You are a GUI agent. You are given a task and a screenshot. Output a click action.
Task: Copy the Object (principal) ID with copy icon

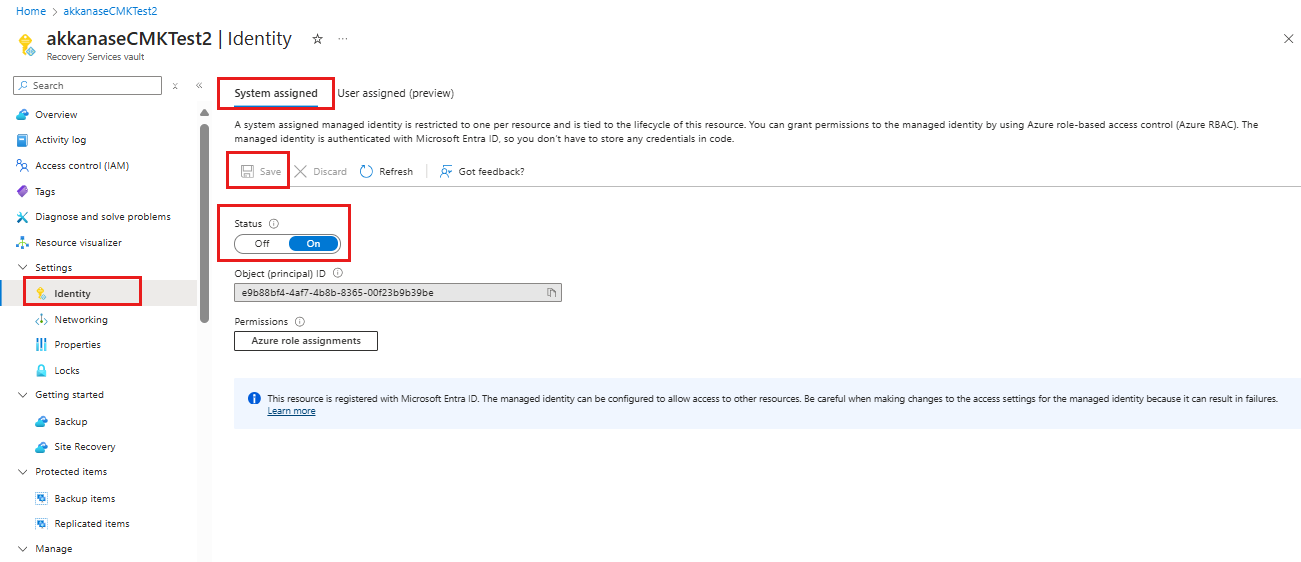pyautogui.click(x=551, y=293)
